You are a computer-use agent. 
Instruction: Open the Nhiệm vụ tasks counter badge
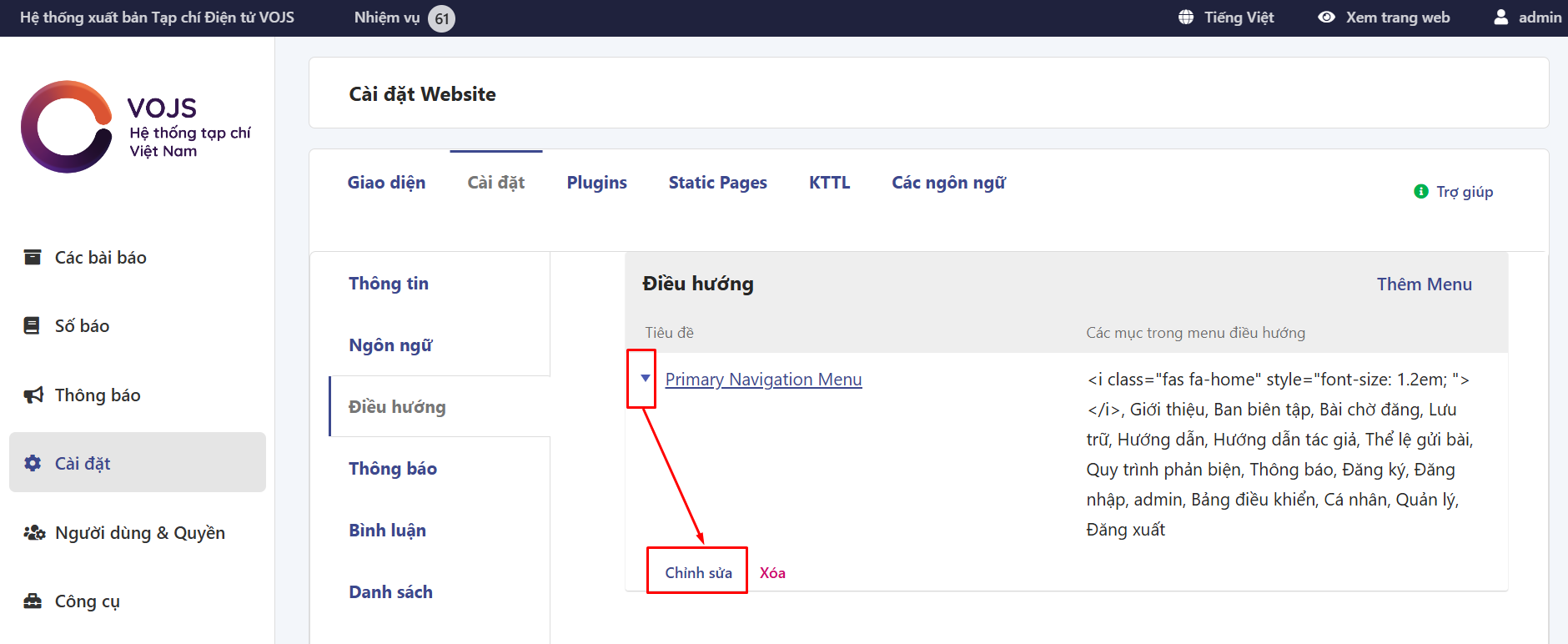click(x=441, y=18)
